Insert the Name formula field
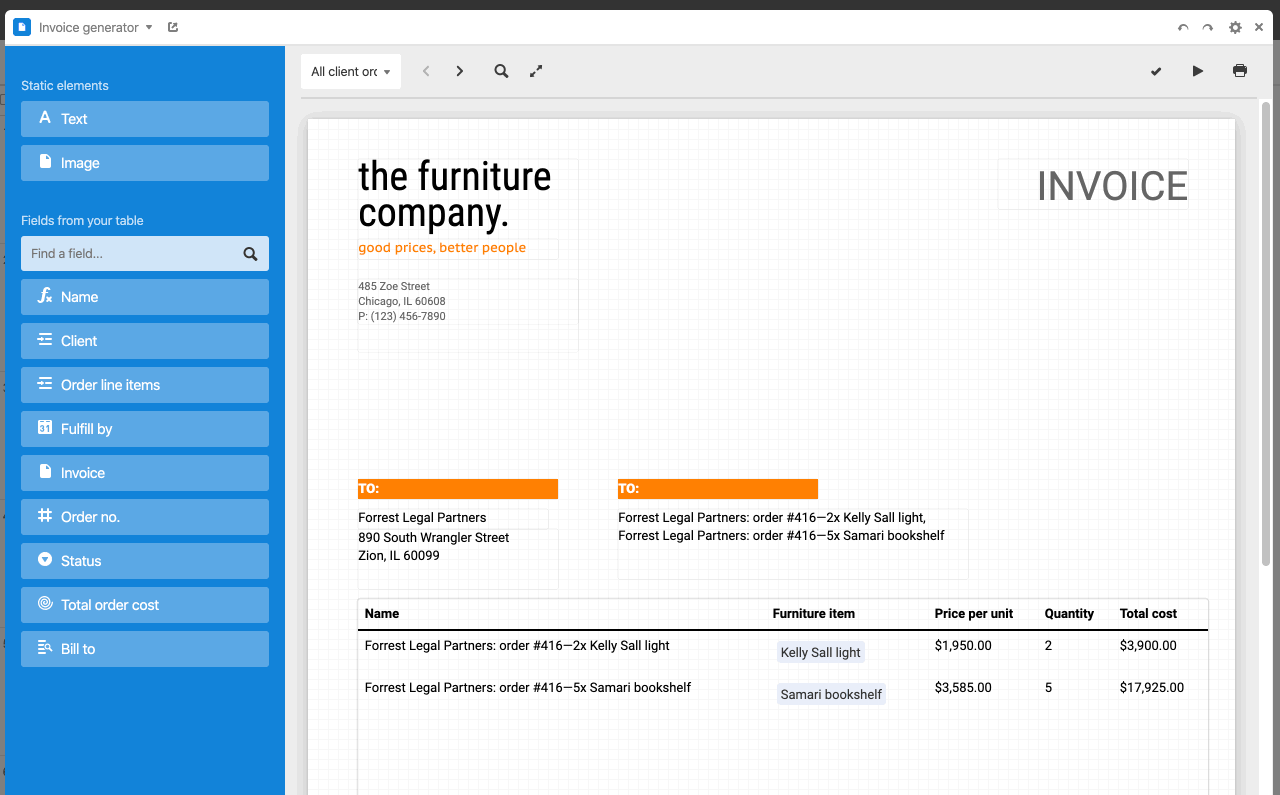1280x795 pixels. (145, 297)
